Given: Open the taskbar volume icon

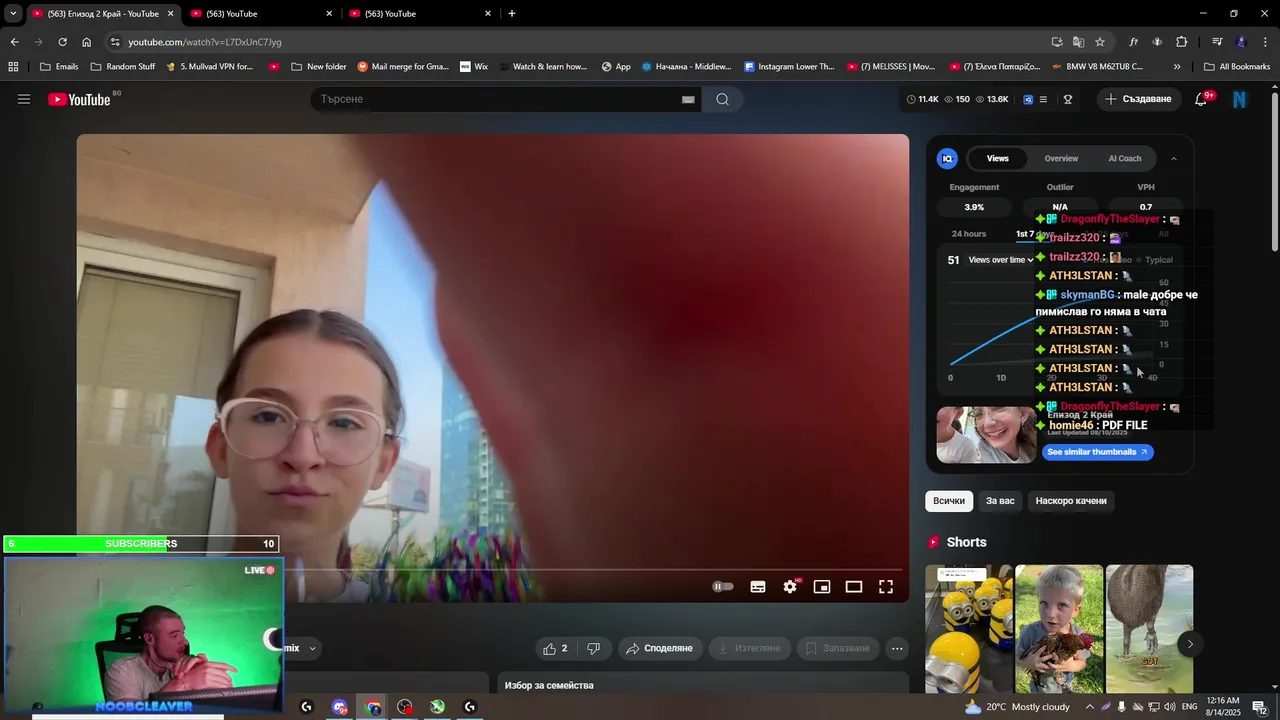Looking at the screenshot, I should tap(1169, 707).
